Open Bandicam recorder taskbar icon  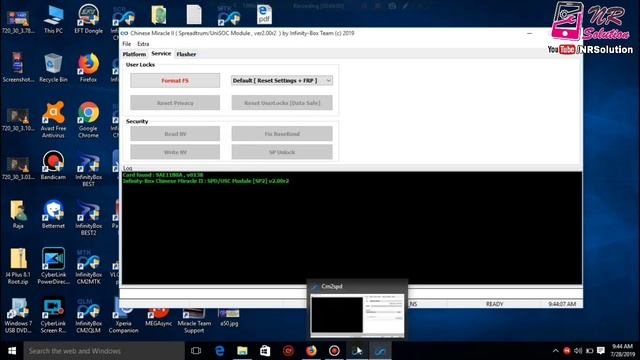[x=334, y=351]
